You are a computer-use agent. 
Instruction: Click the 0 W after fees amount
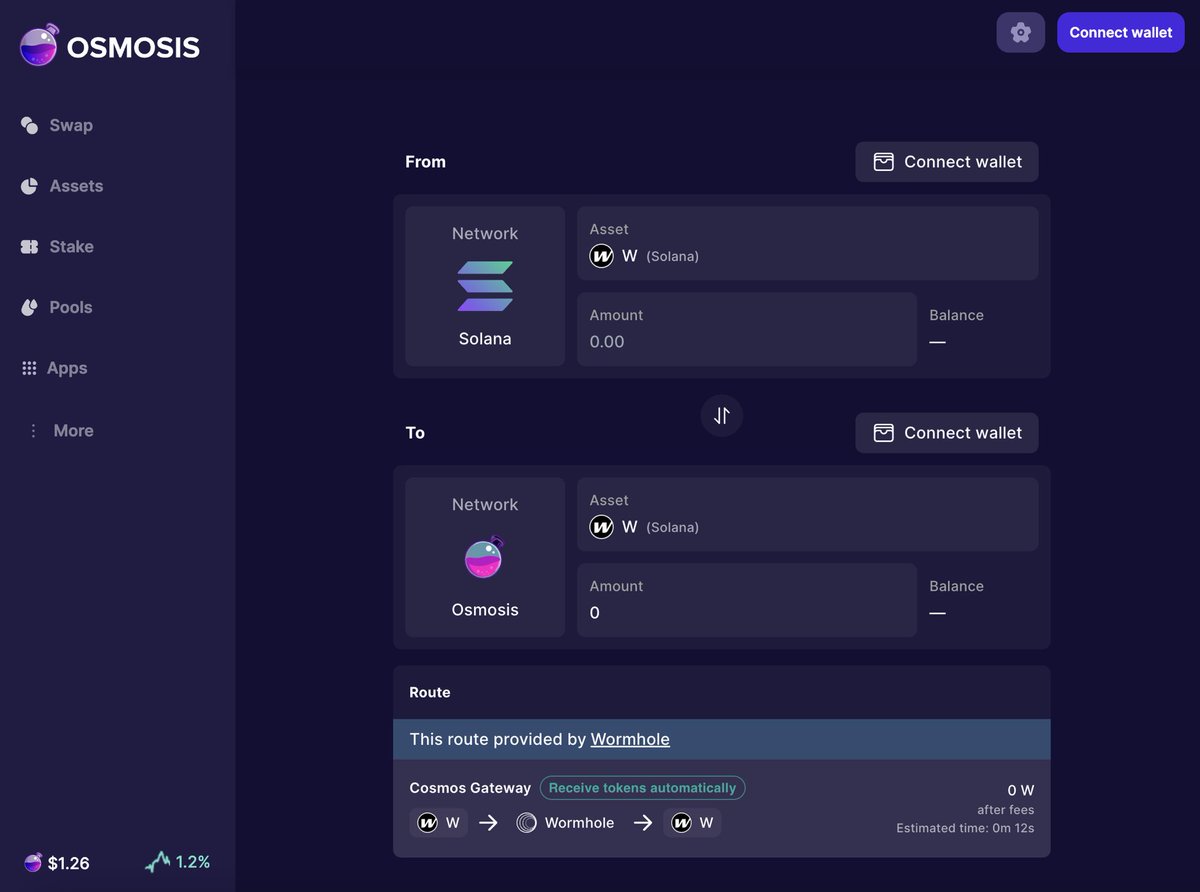point(1021,790)
